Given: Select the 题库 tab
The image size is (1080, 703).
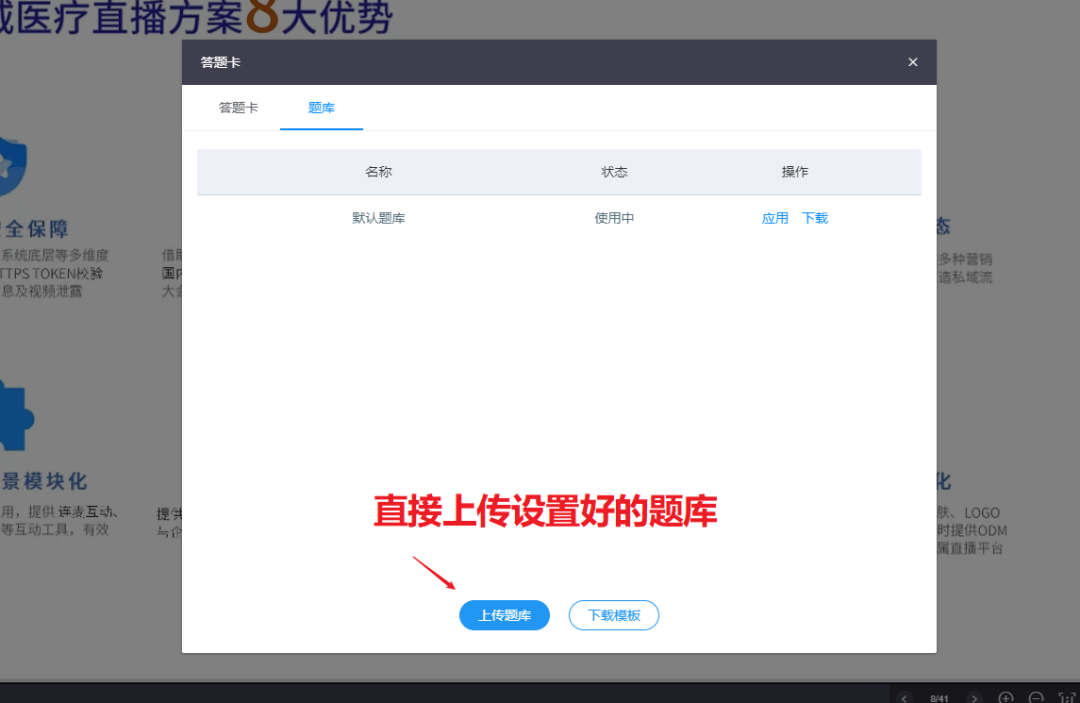Looking at the screenshot, I should point(321,108).
